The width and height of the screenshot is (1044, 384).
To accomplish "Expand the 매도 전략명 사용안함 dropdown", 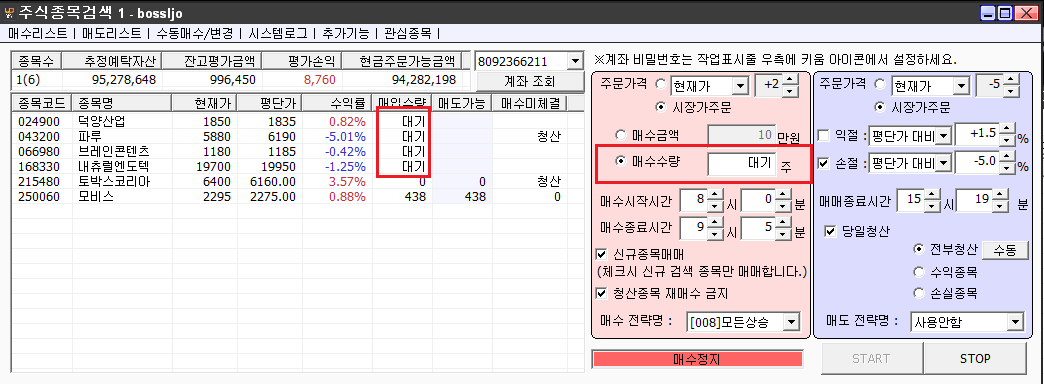I will tap(1015, 323).
